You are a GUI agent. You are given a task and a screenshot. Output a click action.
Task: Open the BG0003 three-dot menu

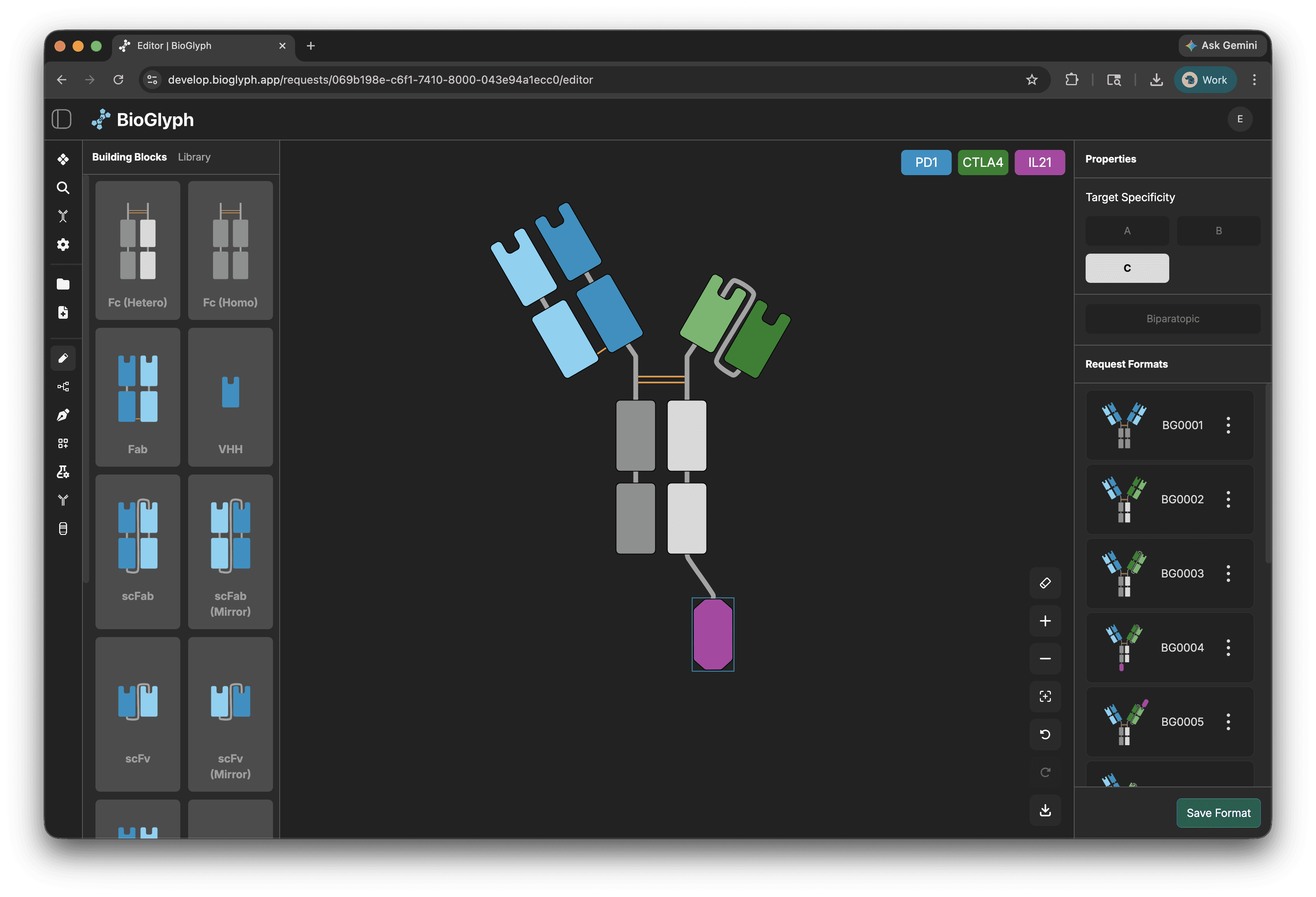point(1228,574)
